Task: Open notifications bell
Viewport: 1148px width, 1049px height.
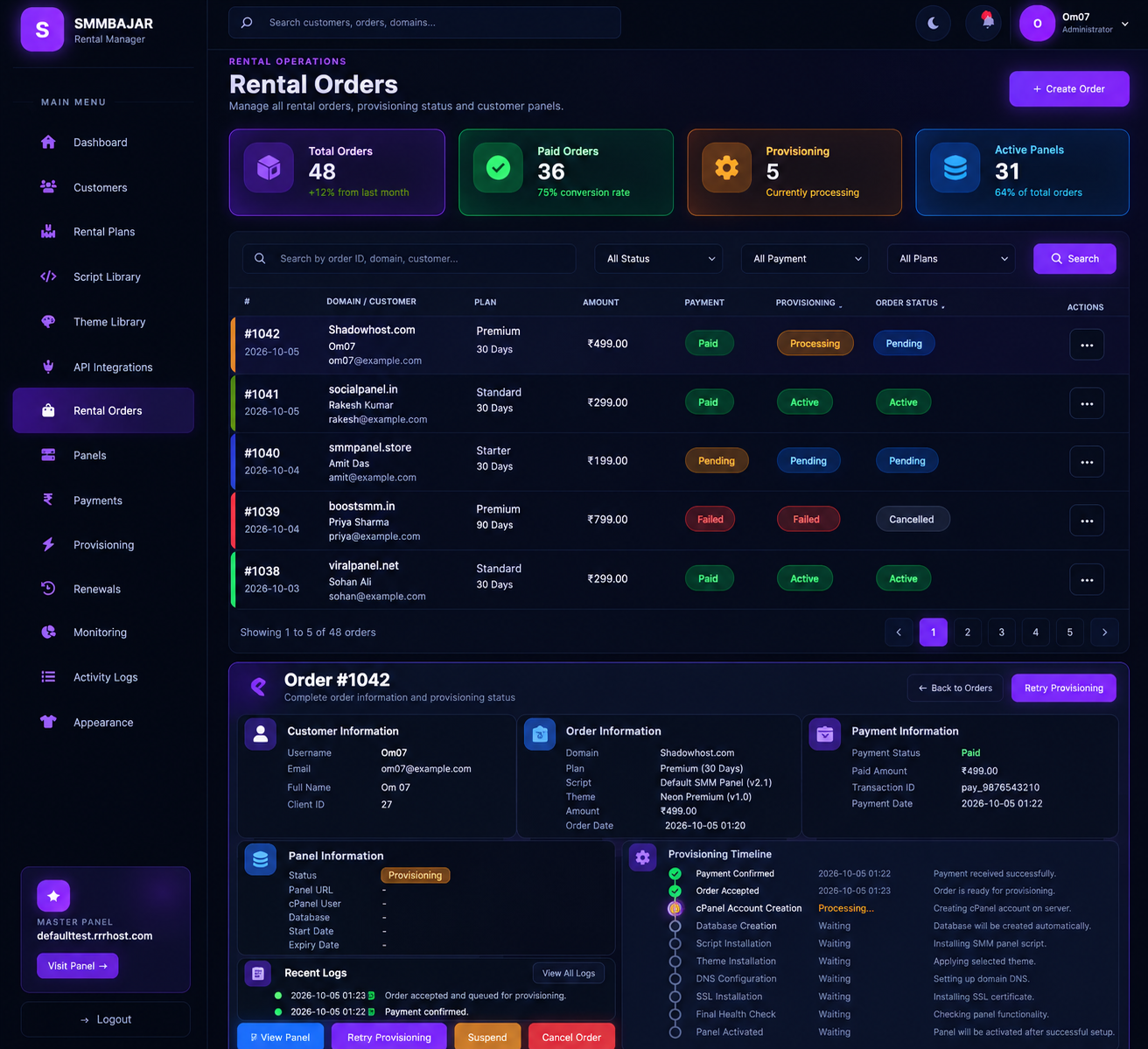Action: (983, 24)
